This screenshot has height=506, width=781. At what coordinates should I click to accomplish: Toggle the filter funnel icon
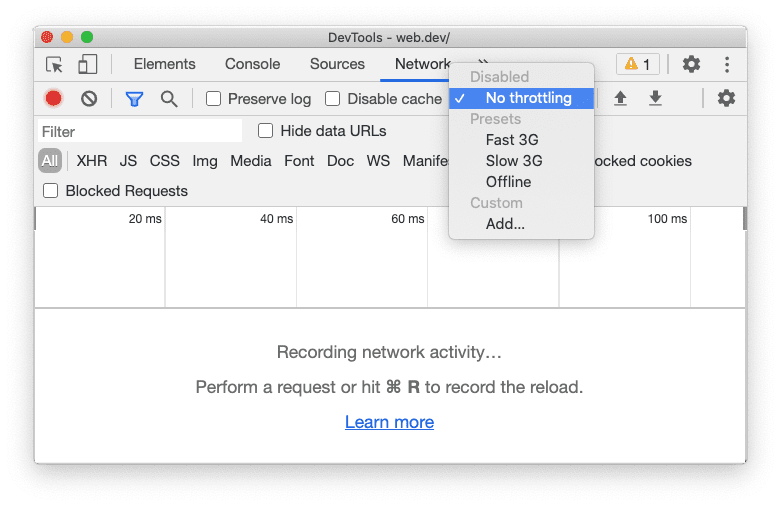click(134, 98)
